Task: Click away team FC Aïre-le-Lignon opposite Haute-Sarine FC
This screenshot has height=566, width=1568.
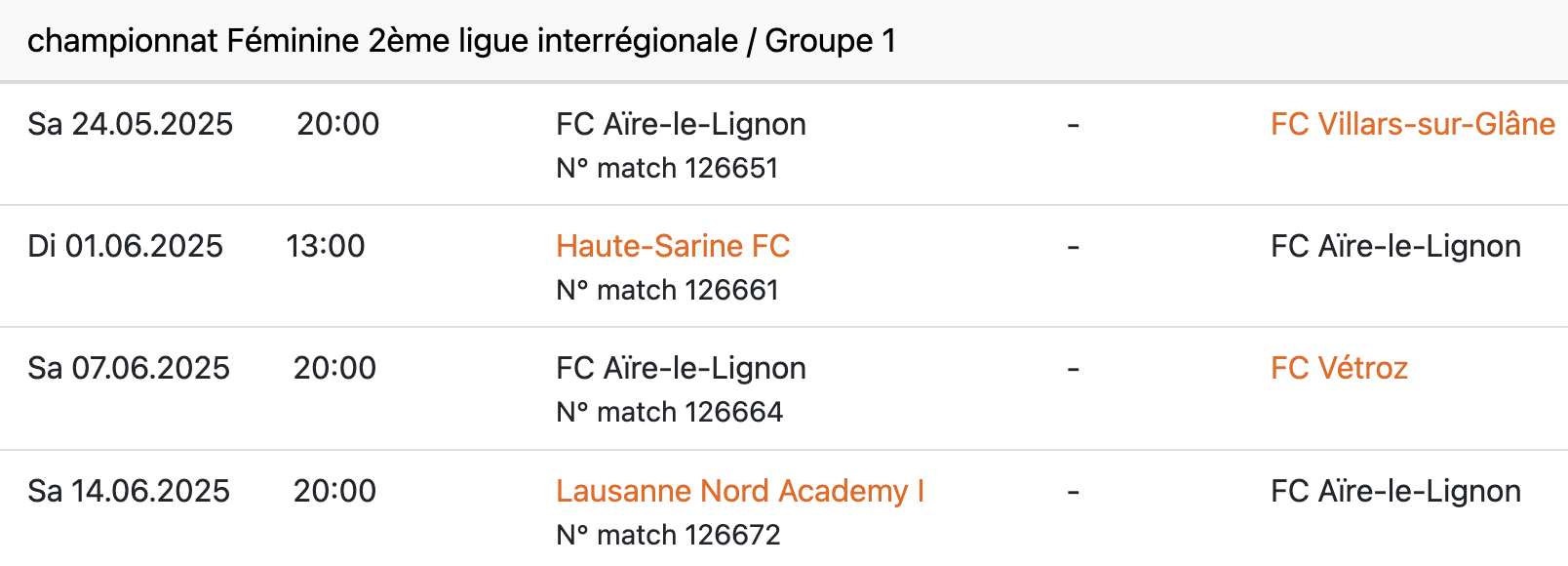Action: 1395,246
